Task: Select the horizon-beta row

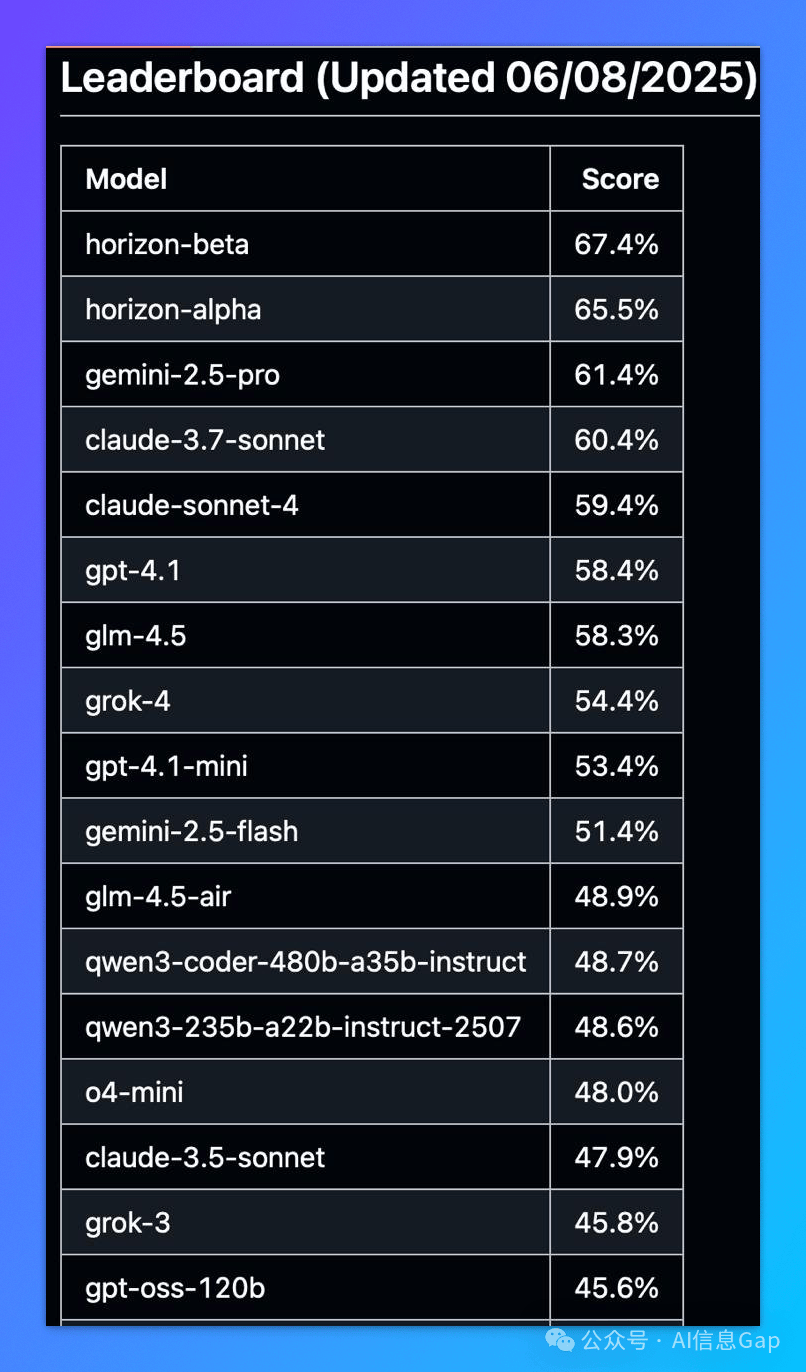Action: [372, 244]
